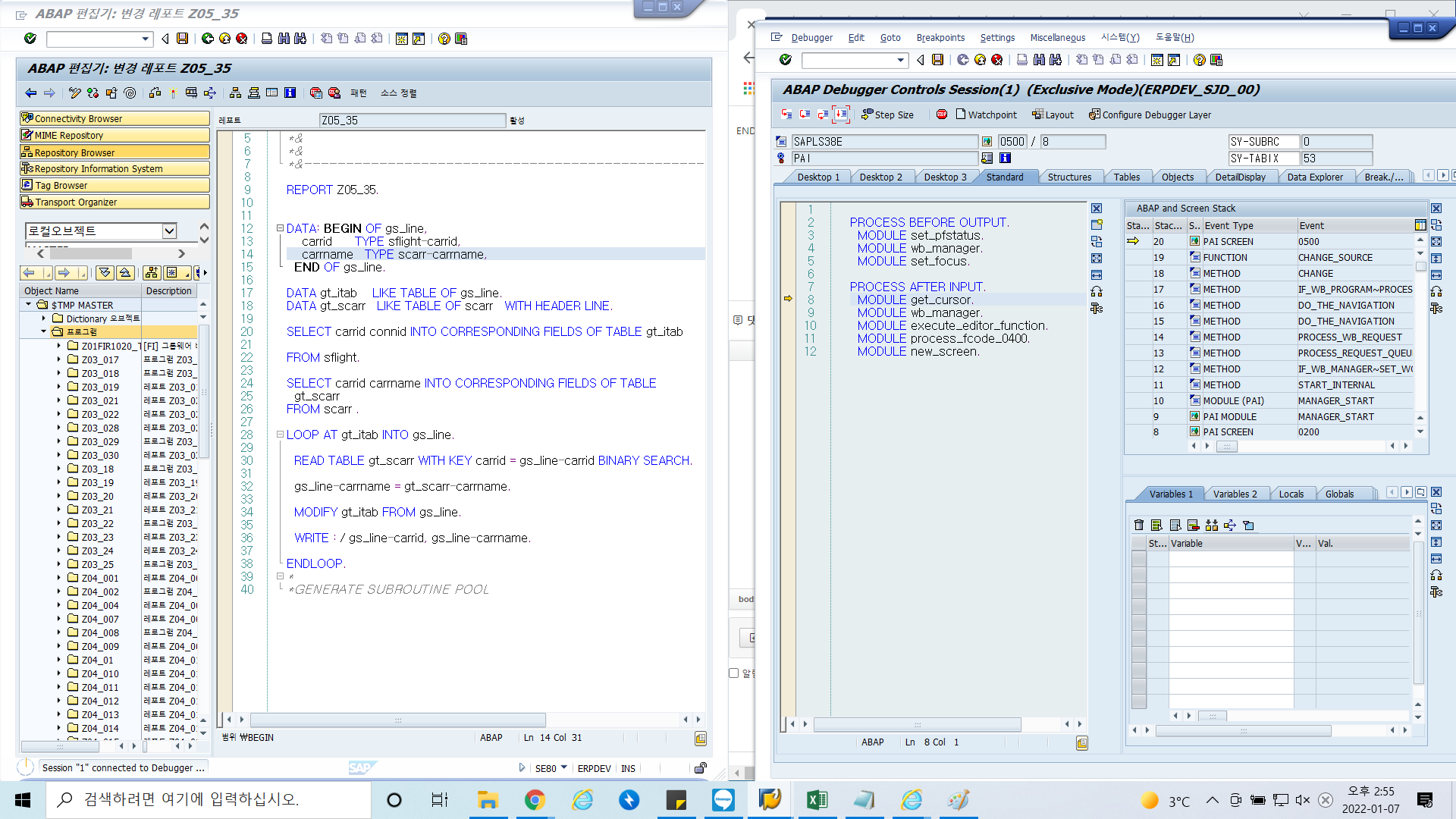Click the red Cancel icon in ABAP editor toolbar

click(241, 39)
